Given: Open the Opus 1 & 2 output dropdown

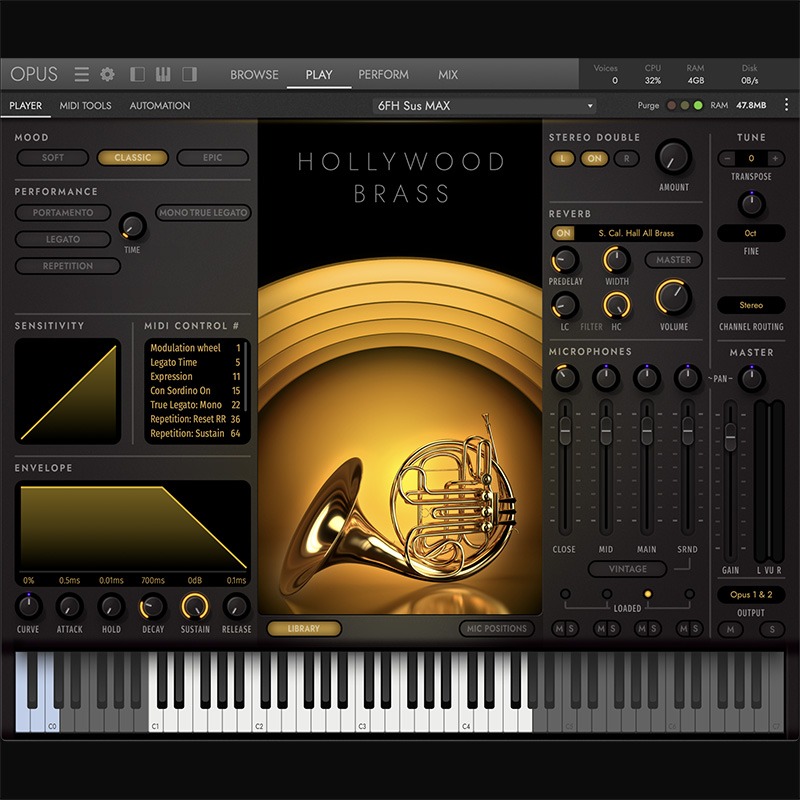Looking at the screenshot, I should (x=751, y=594).
